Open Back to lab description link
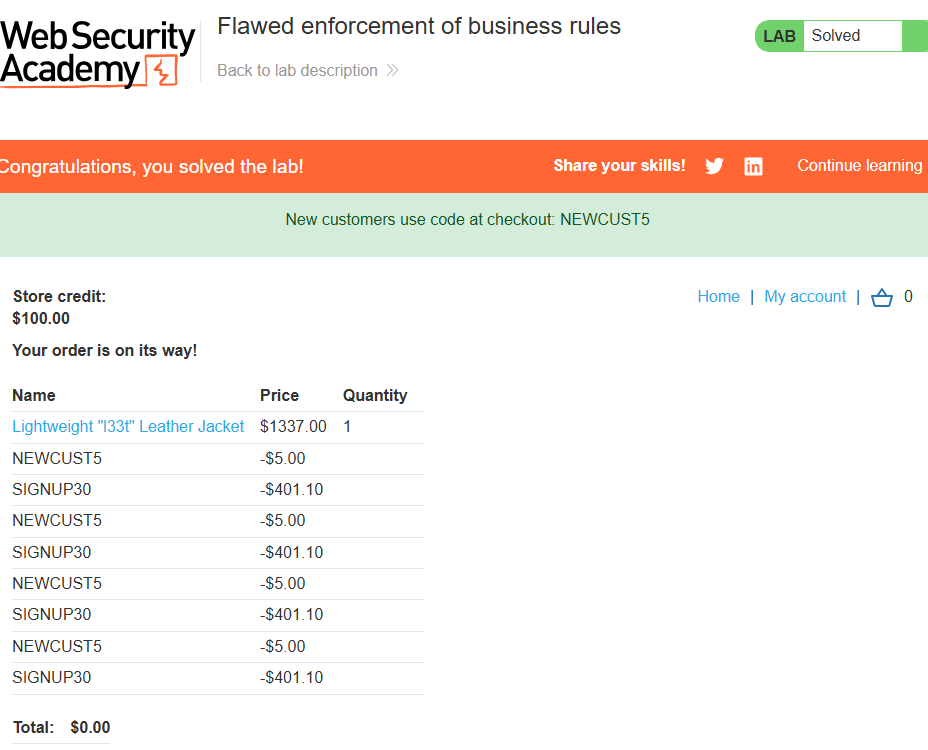The image size is (928, 750). 297,70
